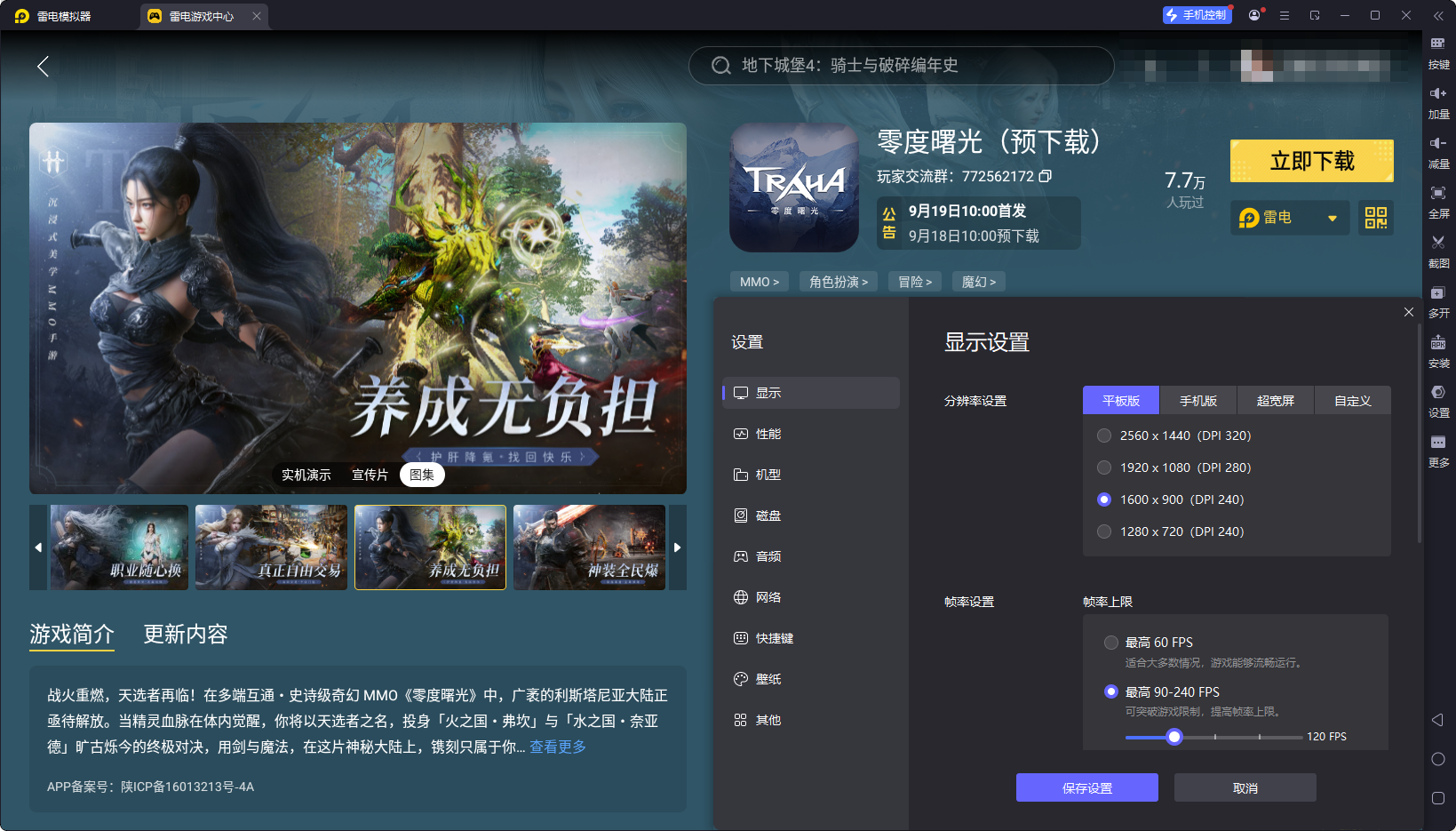Open the 性能 settings section

pyautogui.click(x=768, y=434)
